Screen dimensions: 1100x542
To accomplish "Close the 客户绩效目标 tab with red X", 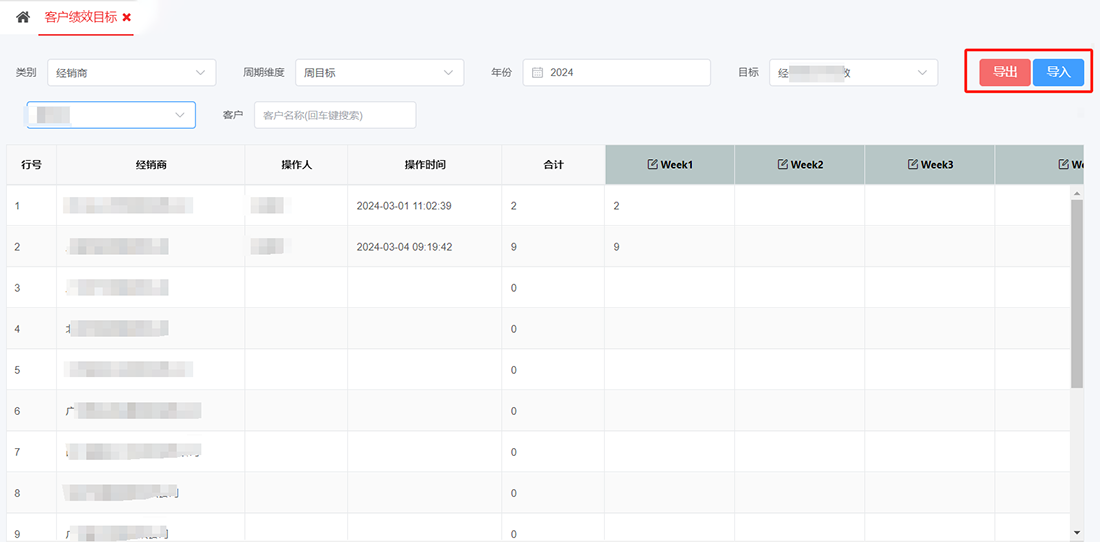I will coord(127,18).
